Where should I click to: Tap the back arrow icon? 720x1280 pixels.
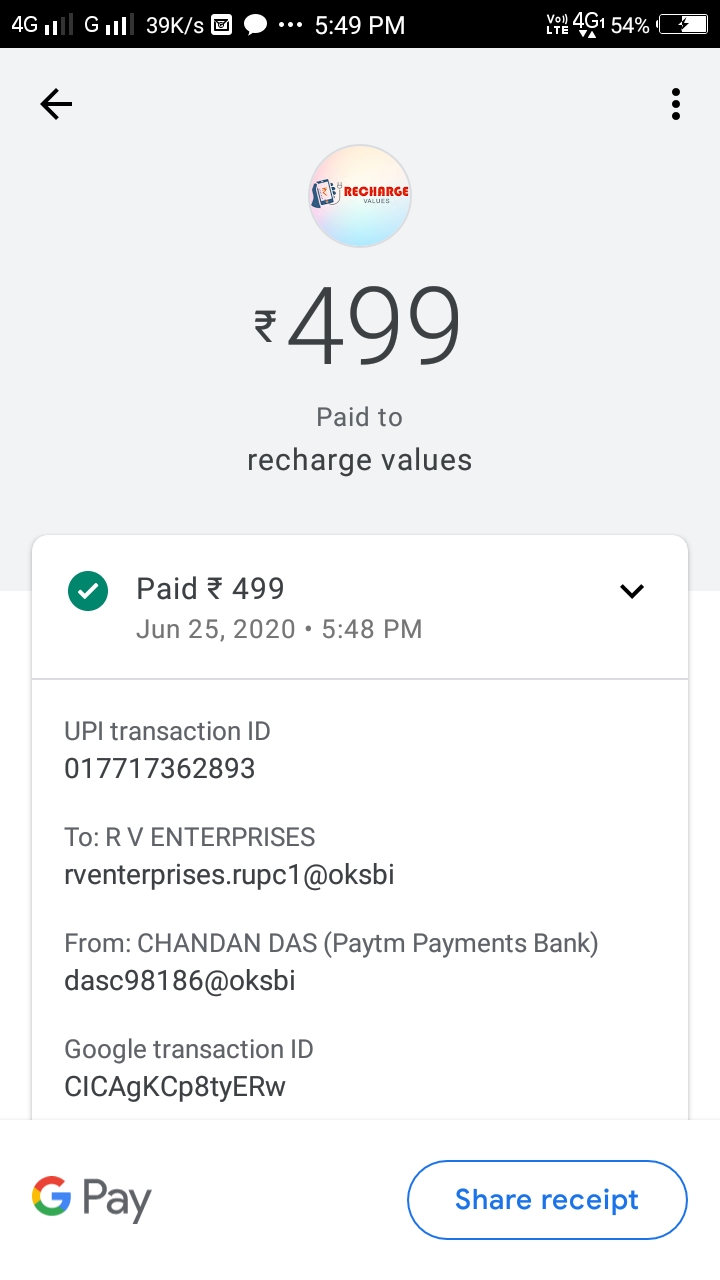[56, 104]
